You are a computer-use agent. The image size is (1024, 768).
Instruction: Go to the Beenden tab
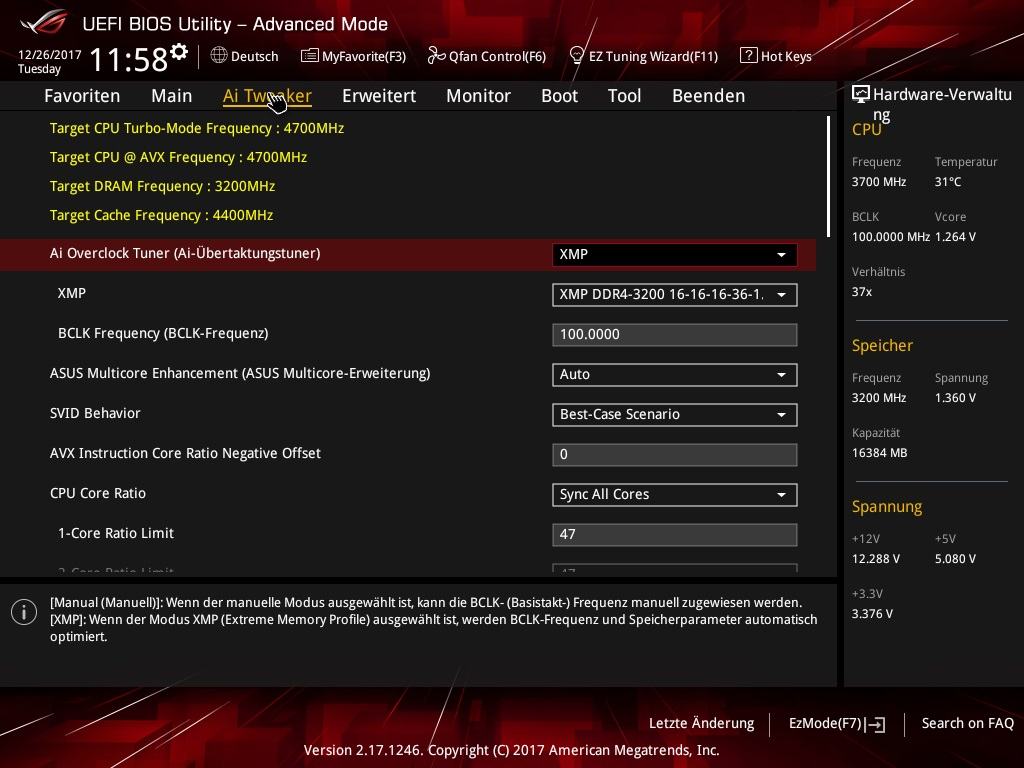tap(709, 96)
